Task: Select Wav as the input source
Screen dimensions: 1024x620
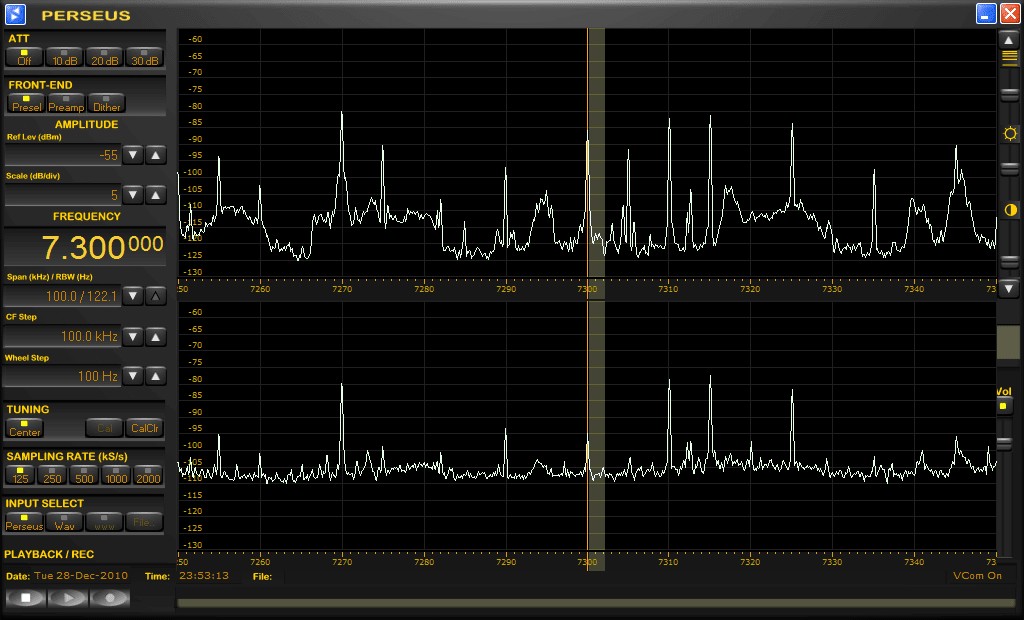Action: tap(65, 522)
